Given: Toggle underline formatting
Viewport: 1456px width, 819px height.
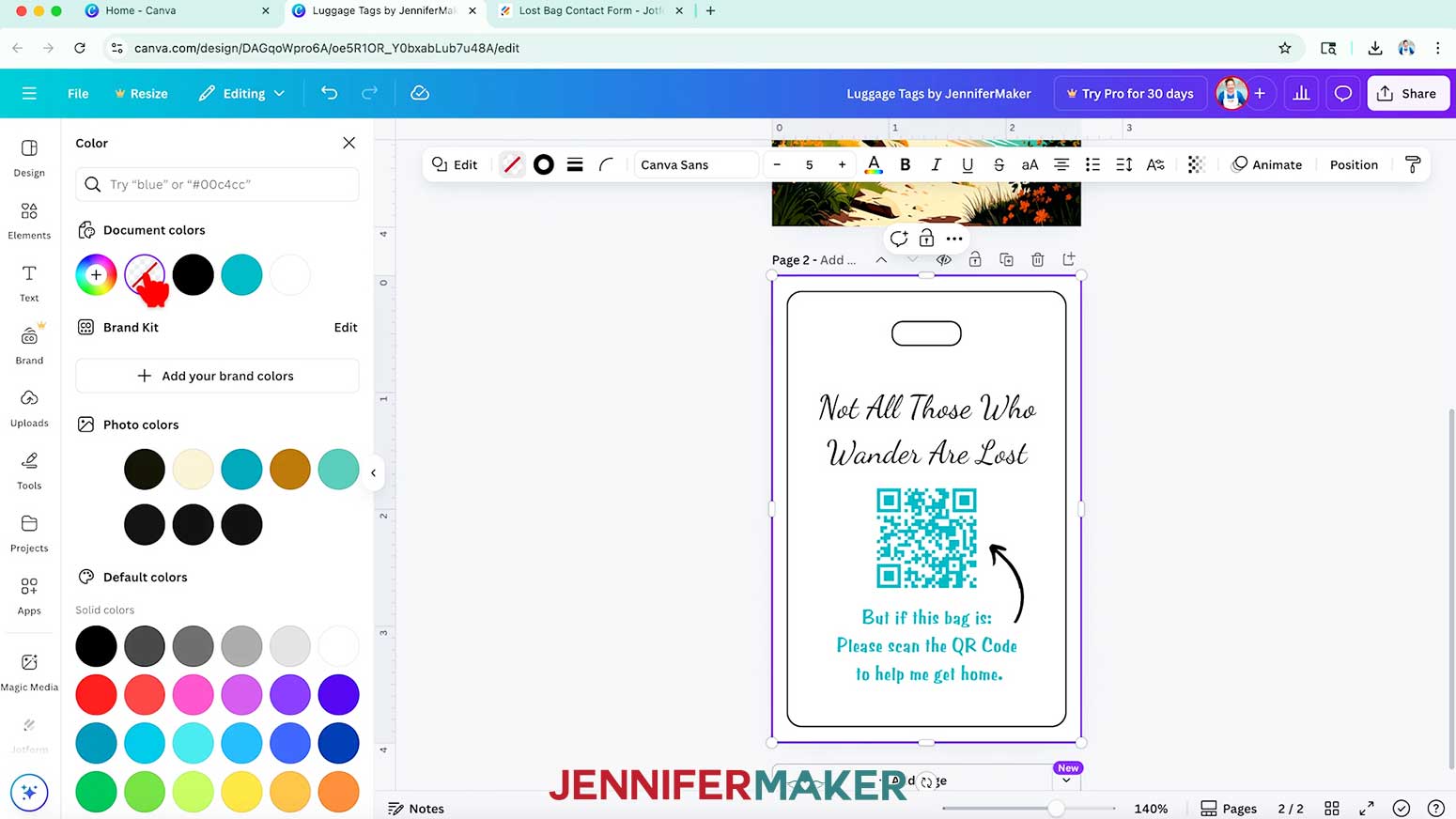Looking at the screenshot, I should click(x=968, y=164).
